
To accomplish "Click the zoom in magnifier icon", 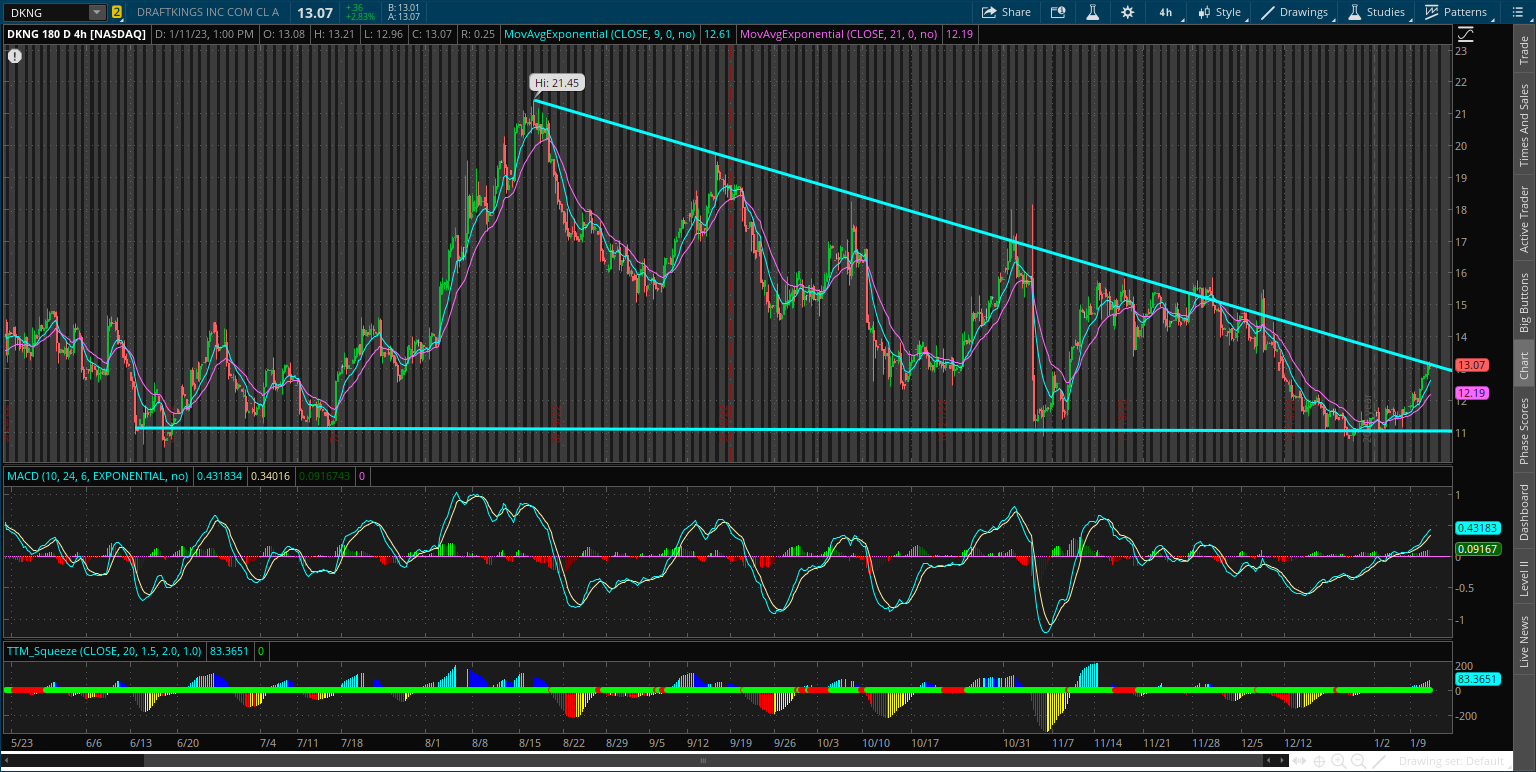I will [1337, 761].
